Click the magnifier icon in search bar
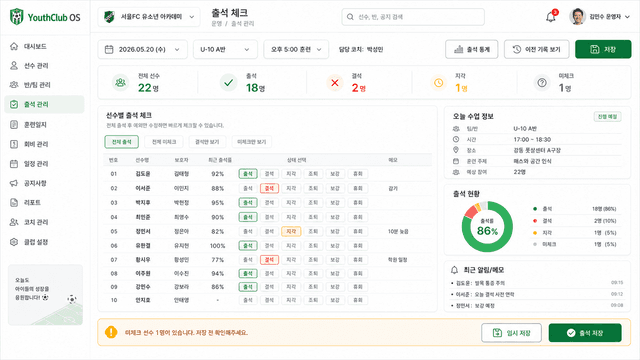The width and height of the screenshot is (640, 360). [x=350, y=17]
